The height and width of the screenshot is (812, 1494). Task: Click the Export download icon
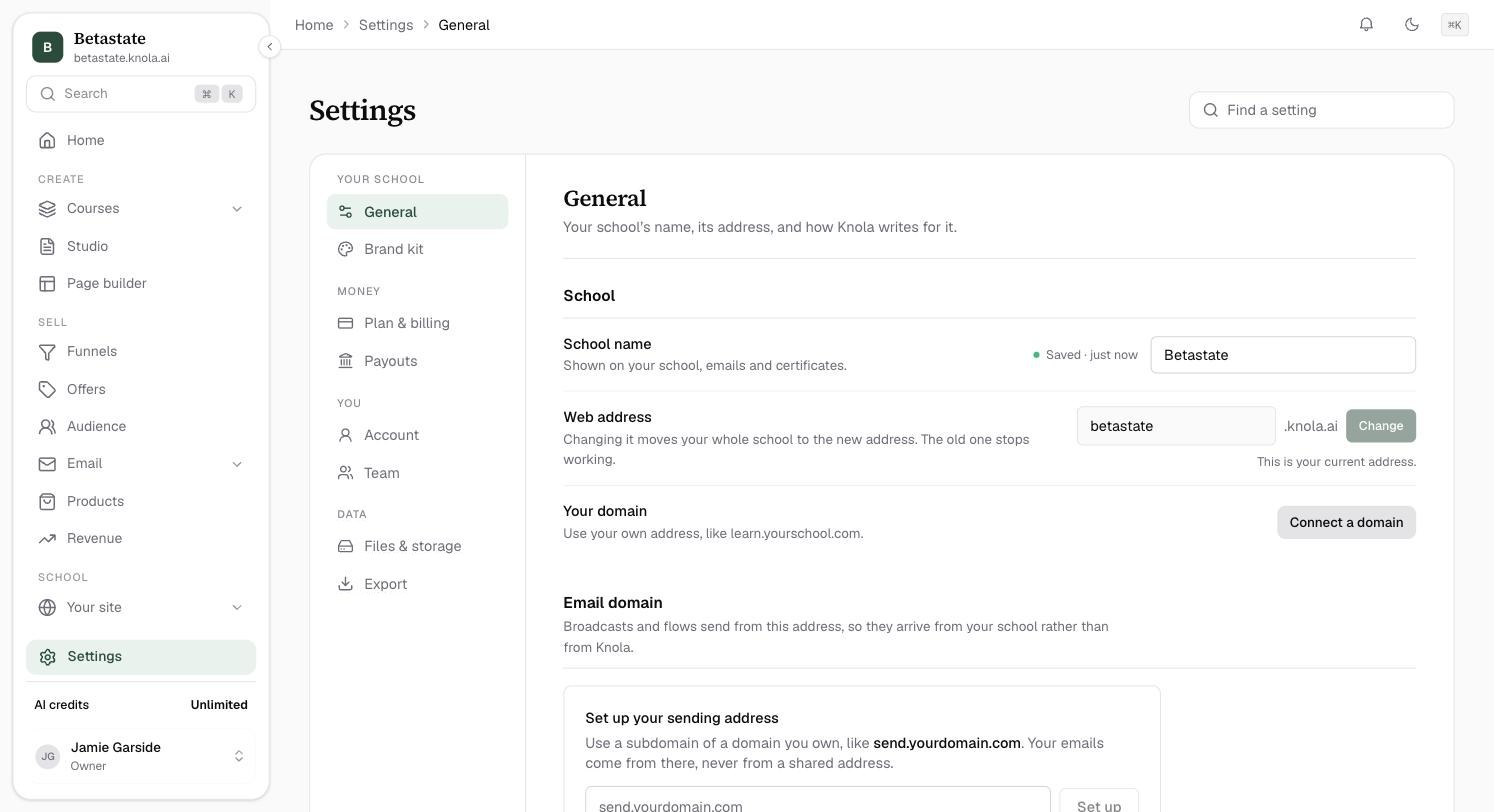(x=345, y=584)
